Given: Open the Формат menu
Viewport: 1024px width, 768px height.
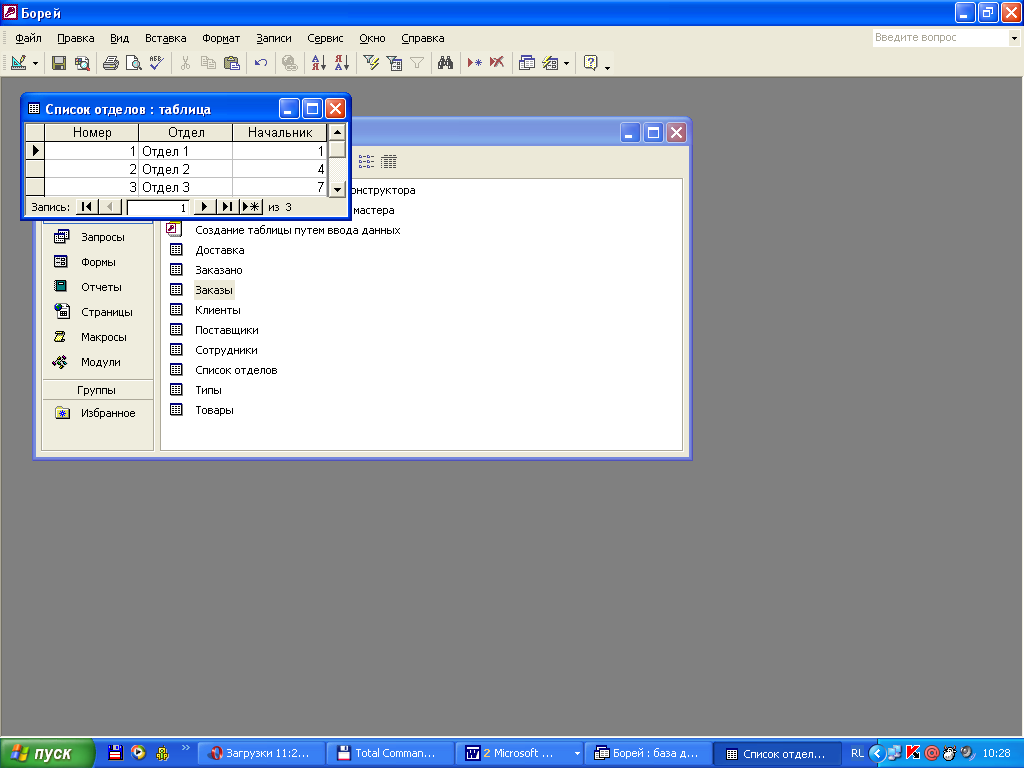Looking at the screenshot, I should pos(221,38).
